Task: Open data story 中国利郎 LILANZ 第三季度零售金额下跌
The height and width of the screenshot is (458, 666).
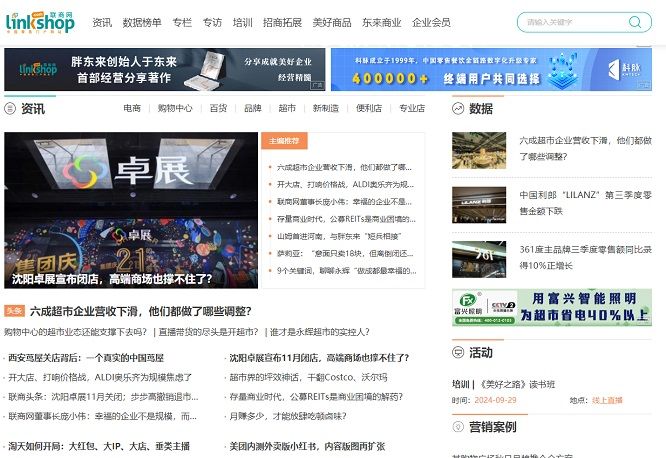Action: tap(585, 203)
